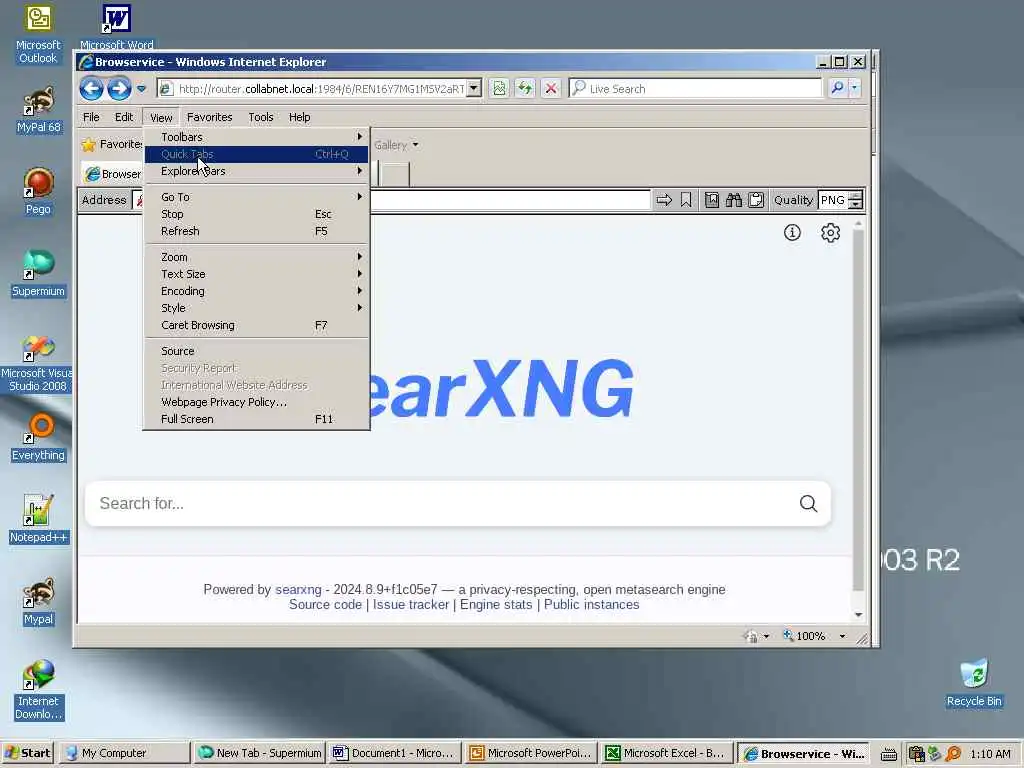Image resolution: width=1024 pixels, height=768 pixels.
Task: Select the Recycle Bin desktop icon
Action: (x=974, y=683)
